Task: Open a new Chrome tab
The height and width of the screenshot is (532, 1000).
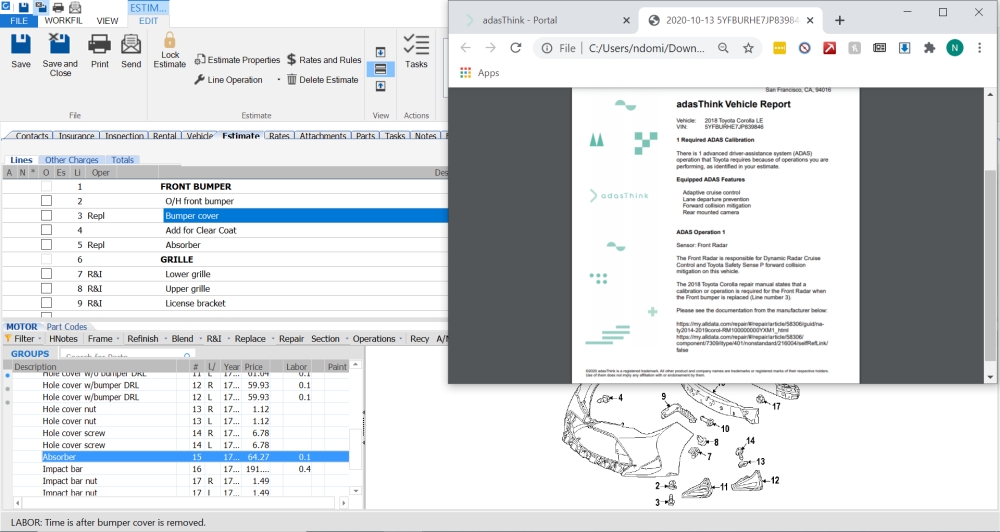Action: (839, 20)
